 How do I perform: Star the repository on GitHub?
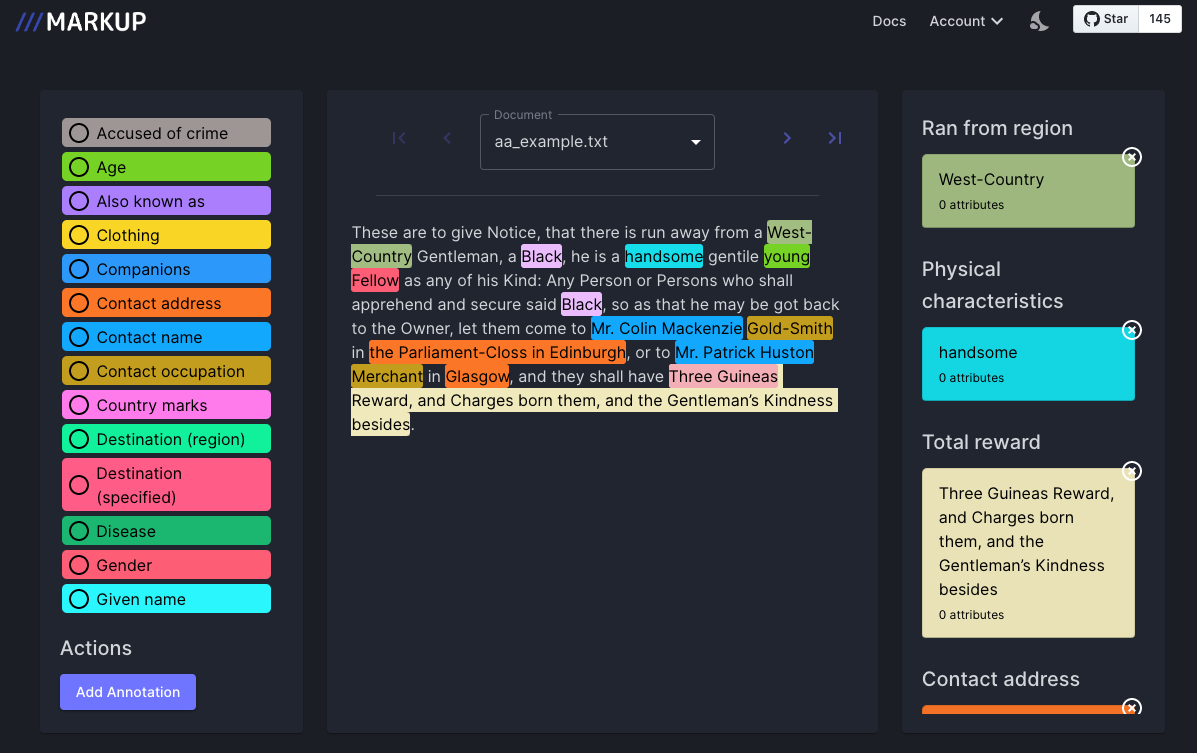1106,19
